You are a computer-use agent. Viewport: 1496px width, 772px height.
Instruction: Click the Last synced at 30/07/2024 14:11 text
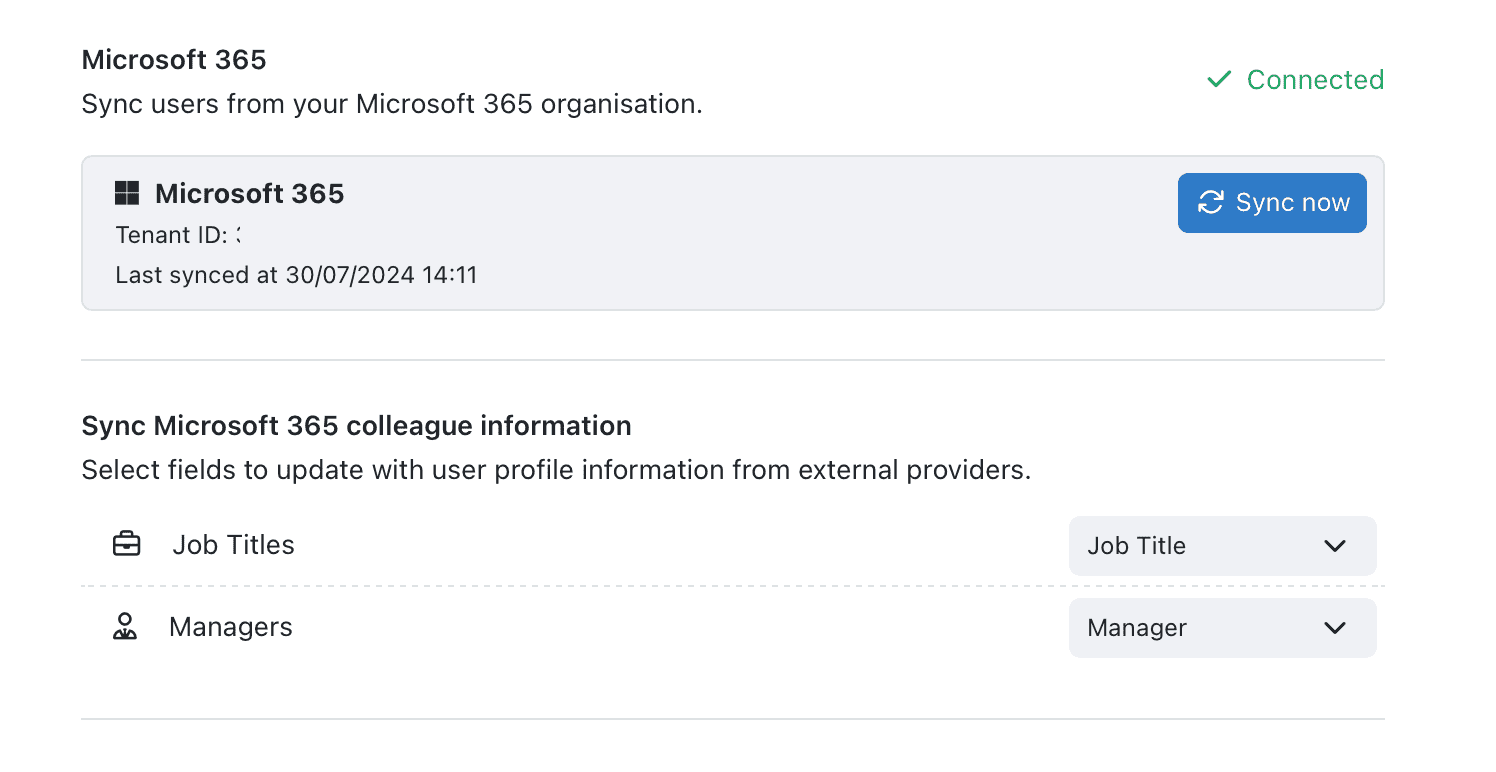(x=296, y=275)
